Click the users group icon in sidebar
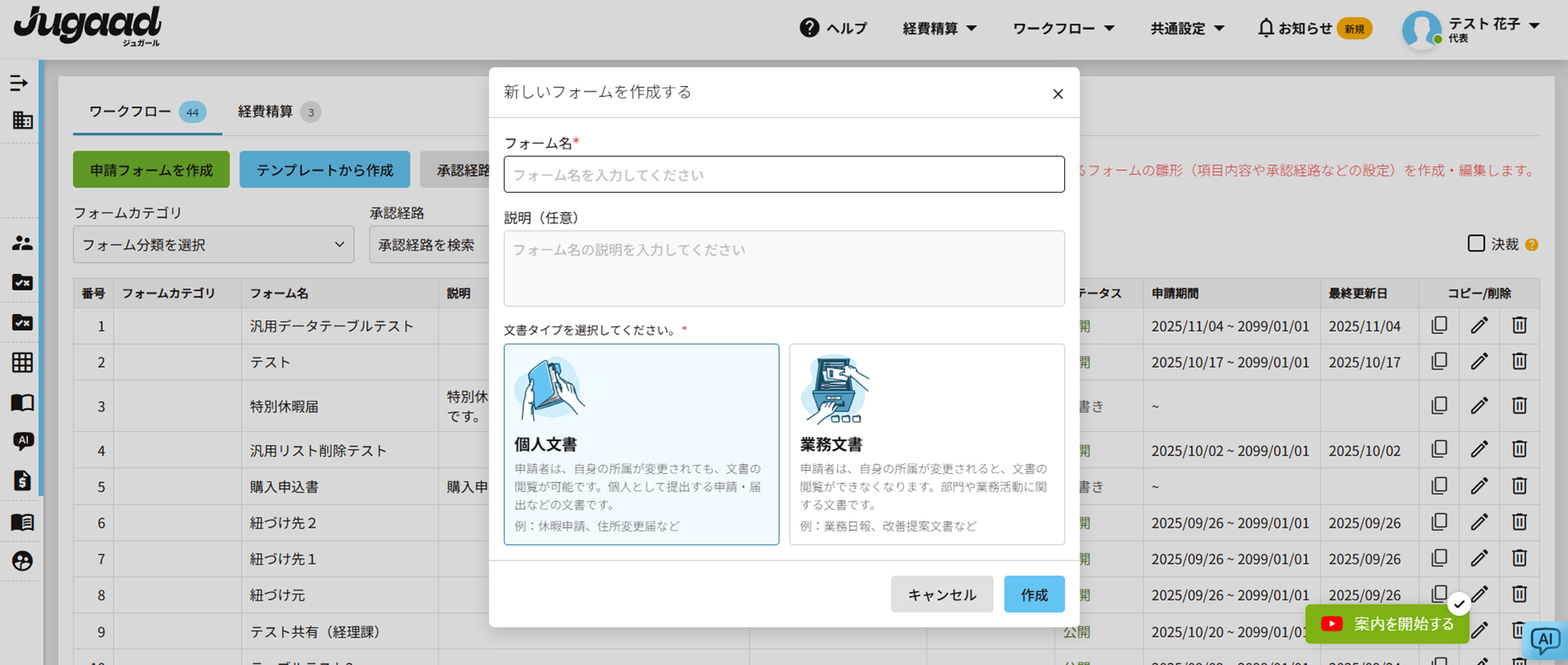The height and width of the screenshot is (665, 1568). coord(23,243)
